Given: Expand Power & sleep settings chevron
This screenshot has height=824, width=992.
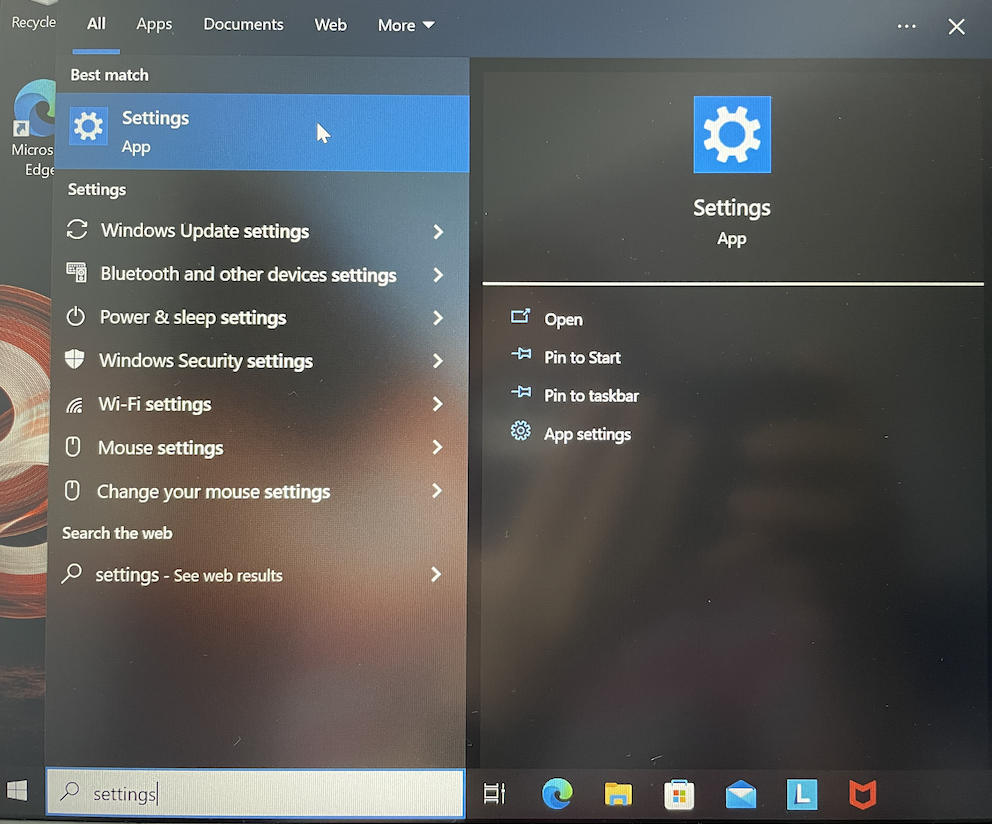Looking at the screenshot, I should coord(438,318).
